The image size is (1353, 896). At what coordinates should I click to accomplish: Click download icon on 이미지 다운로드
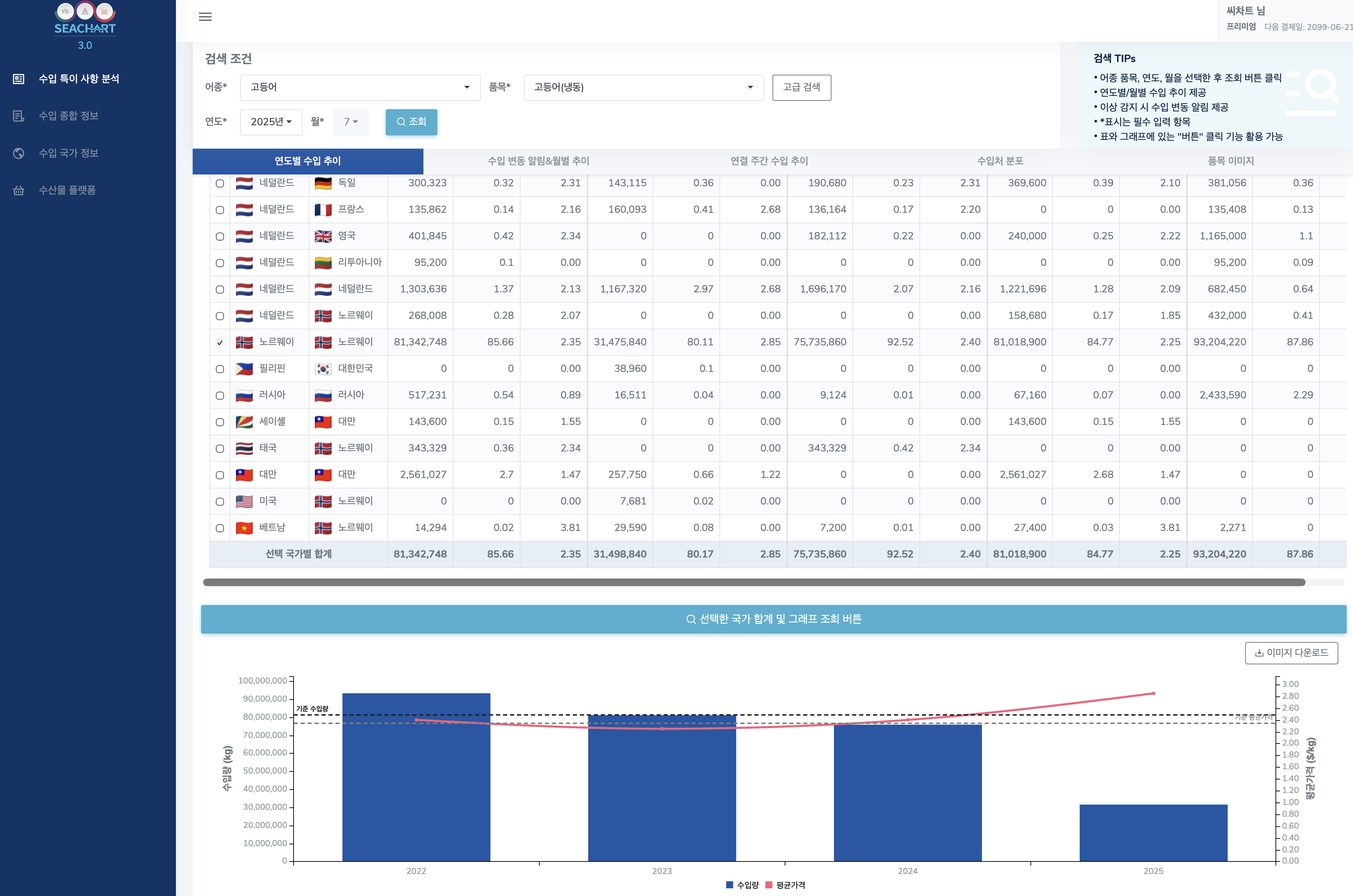[1259, 652]
